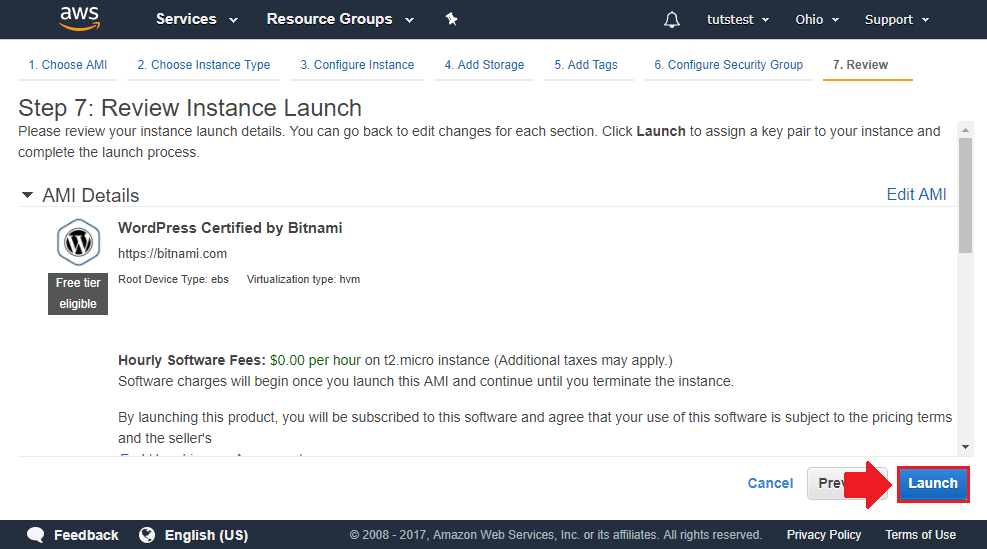Go to 5. Add Tags tab
This screenshot has height=549, width=987.
(585, 65)
